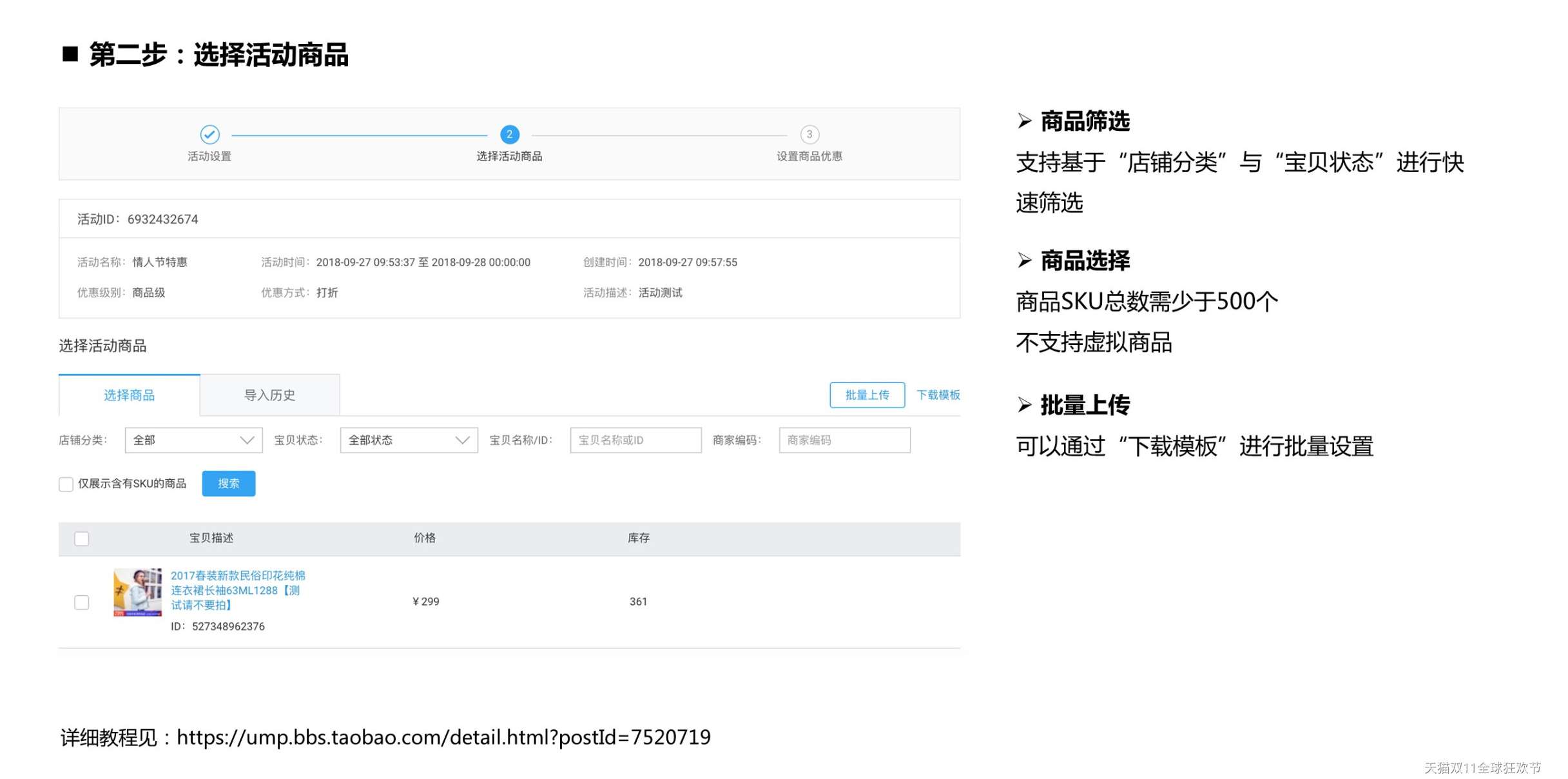This screenshot has height=779, width=1568.
Task: Click the blue 搜索 button
Action: coord(228,484)
